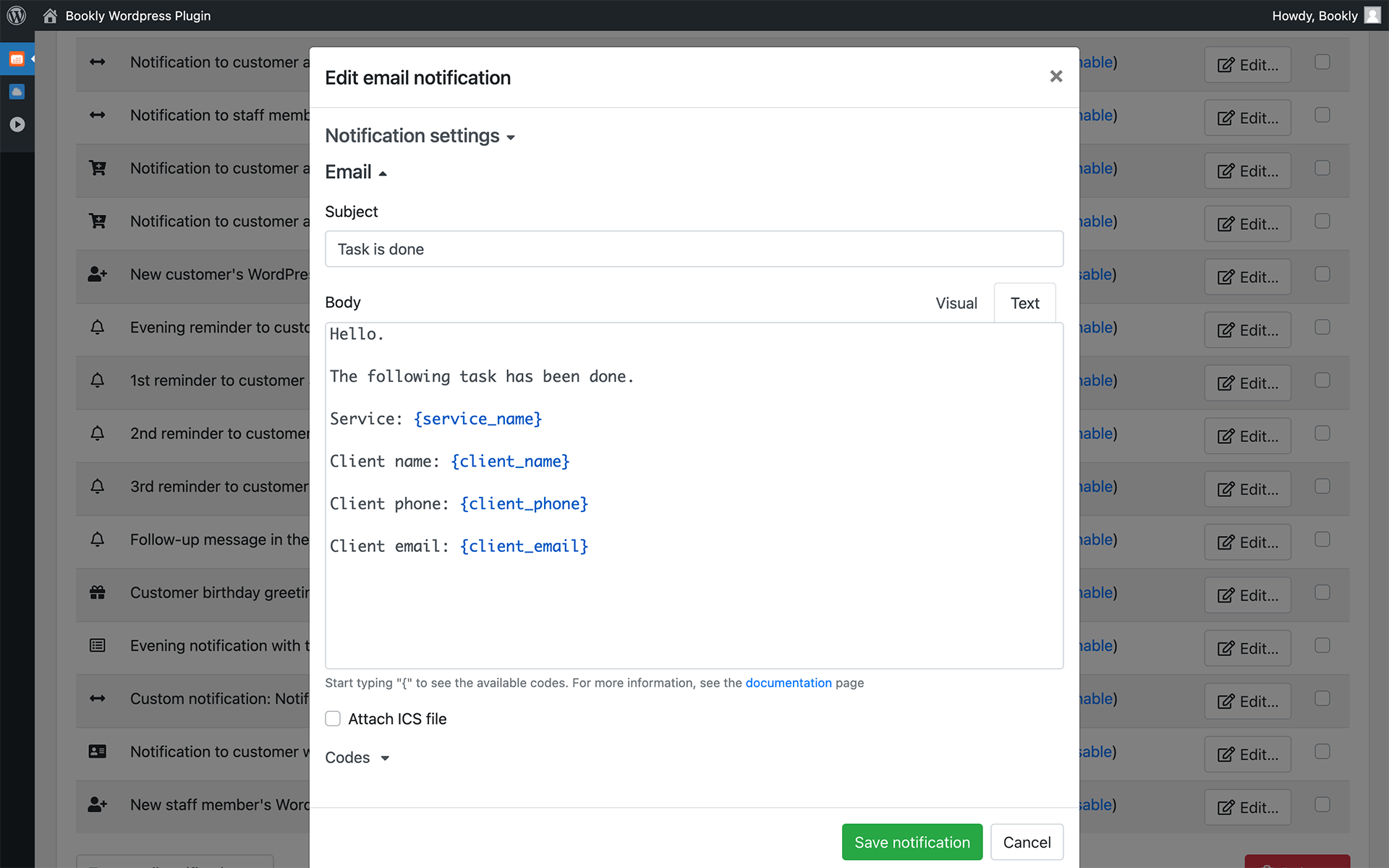Open the Bookly calendar sidebar icon
1389x868 pixels.
tap(17, 59)
